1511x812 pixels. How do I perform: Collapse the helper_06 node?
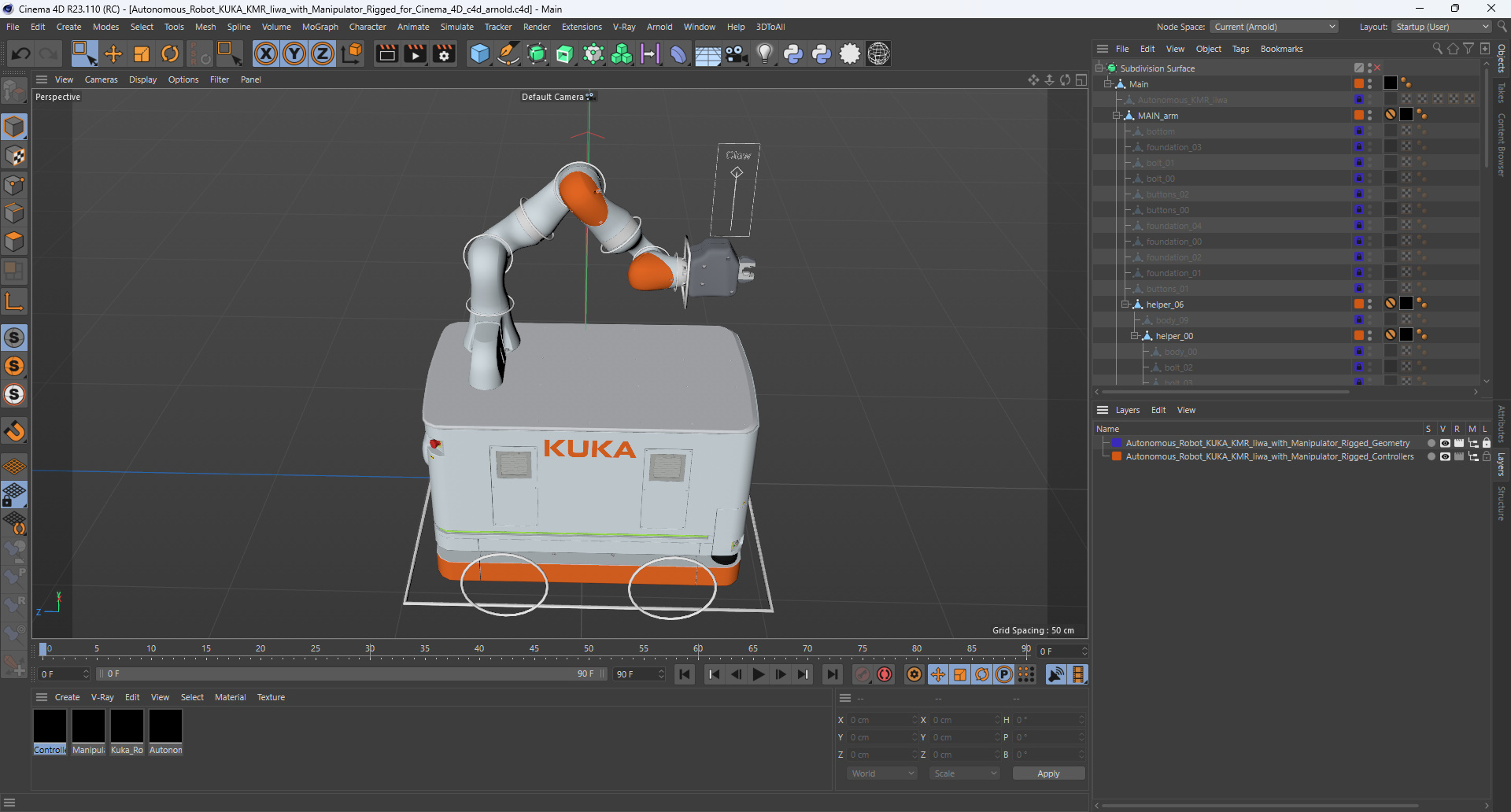1125,304
